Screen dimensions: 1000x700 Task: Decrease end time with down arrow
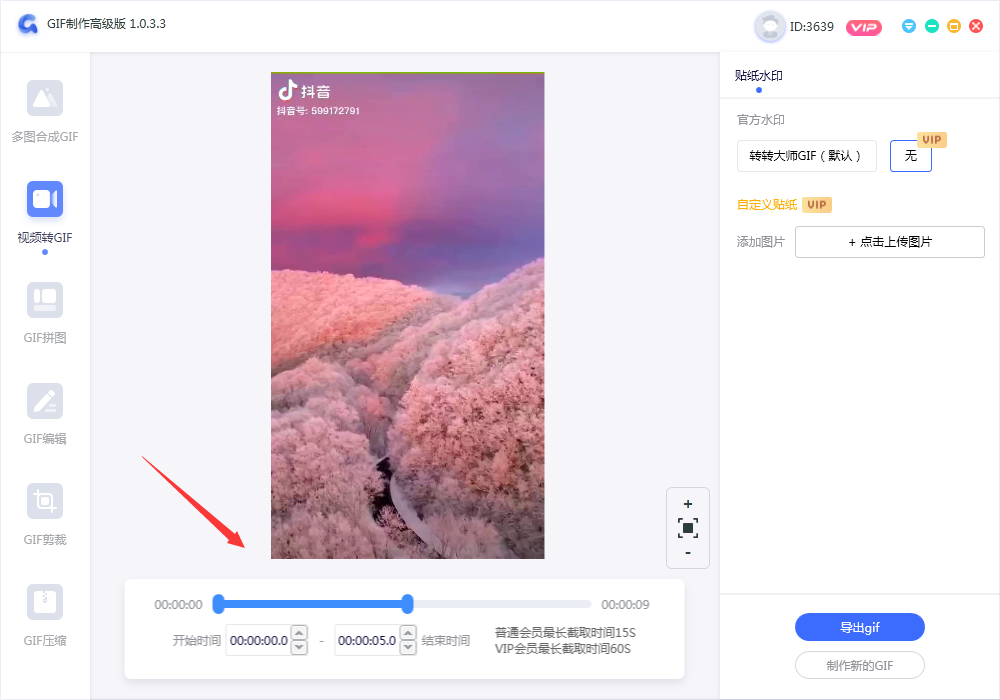tap(407, 648)
